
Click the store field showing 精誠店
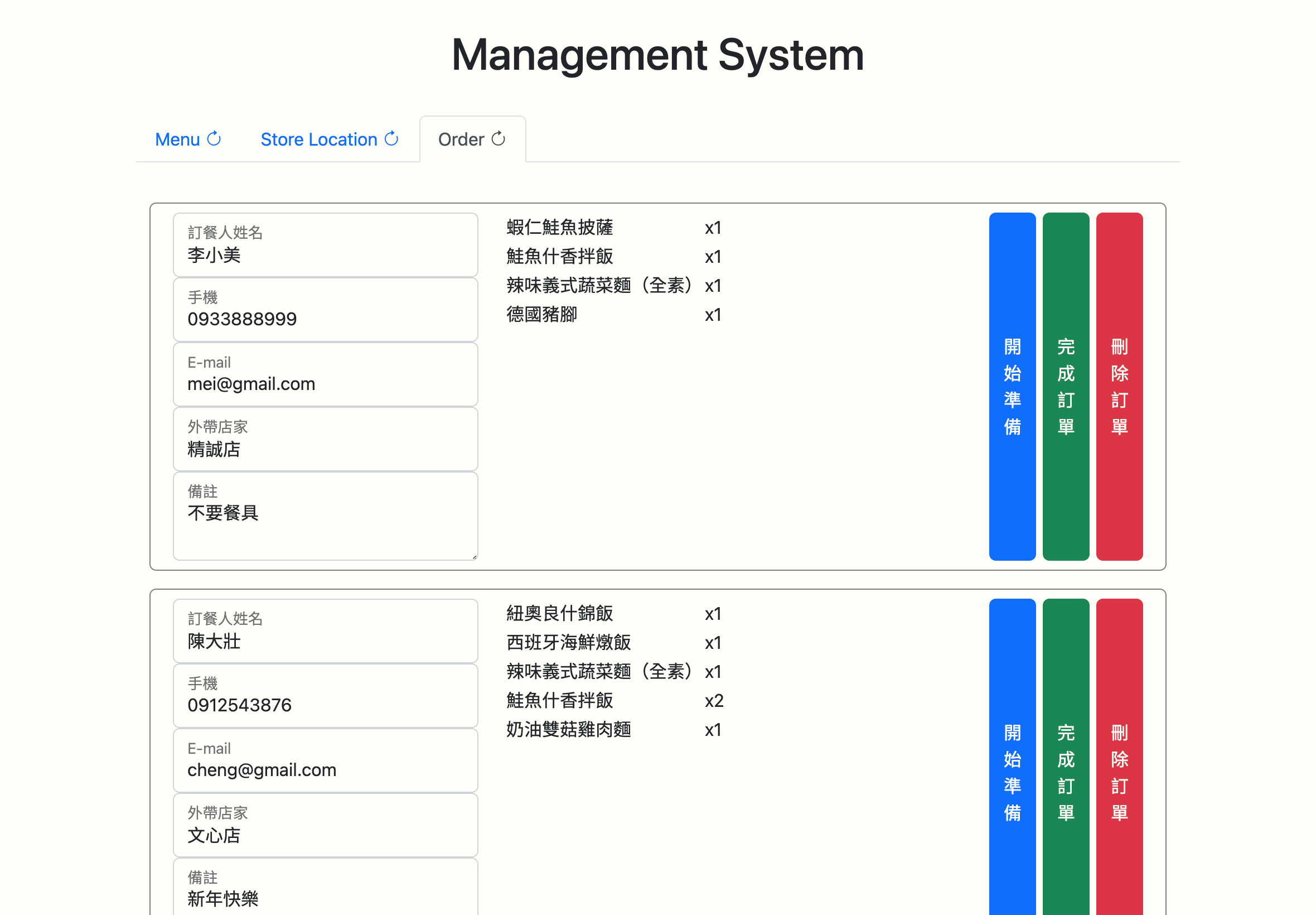click(x=326, y=439)
